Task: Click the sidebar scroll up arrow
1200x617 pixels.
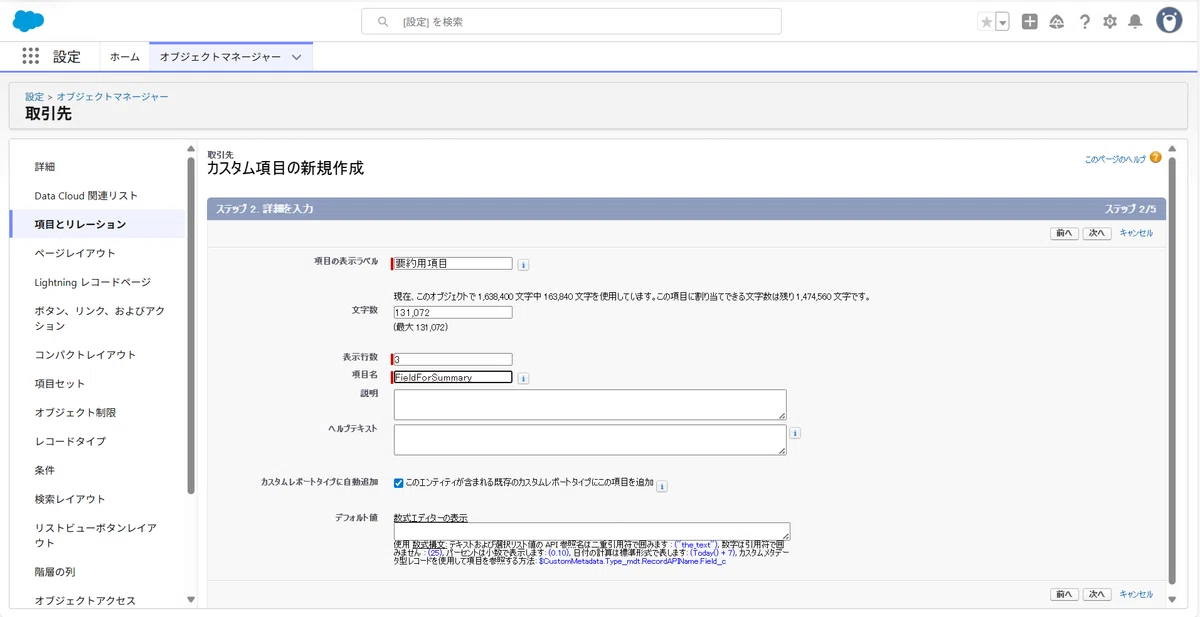Action: (x=191, y=149)
